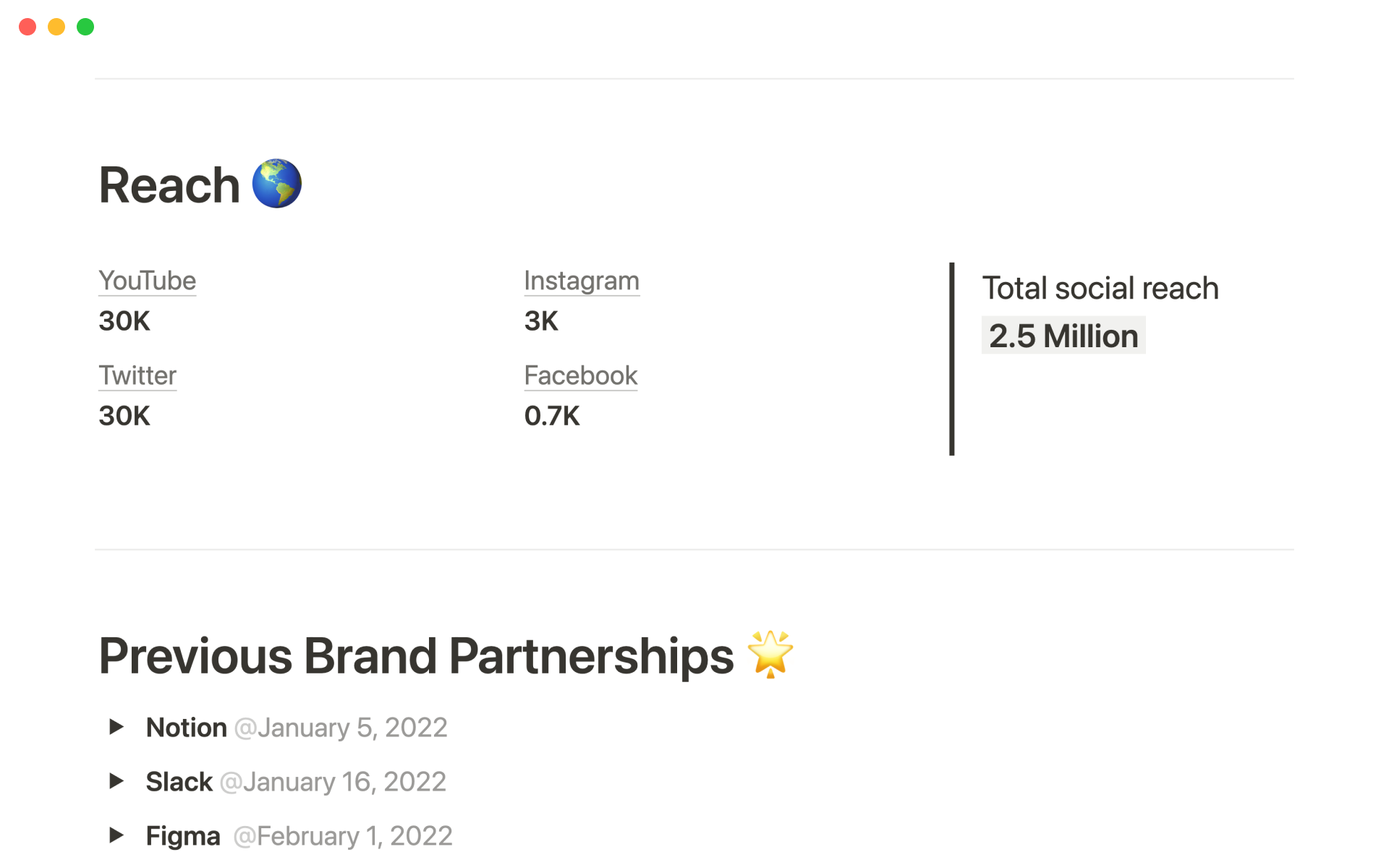Maximize the window using the green button
This screenshot has height=868, width=1389.
pos(85,27)
